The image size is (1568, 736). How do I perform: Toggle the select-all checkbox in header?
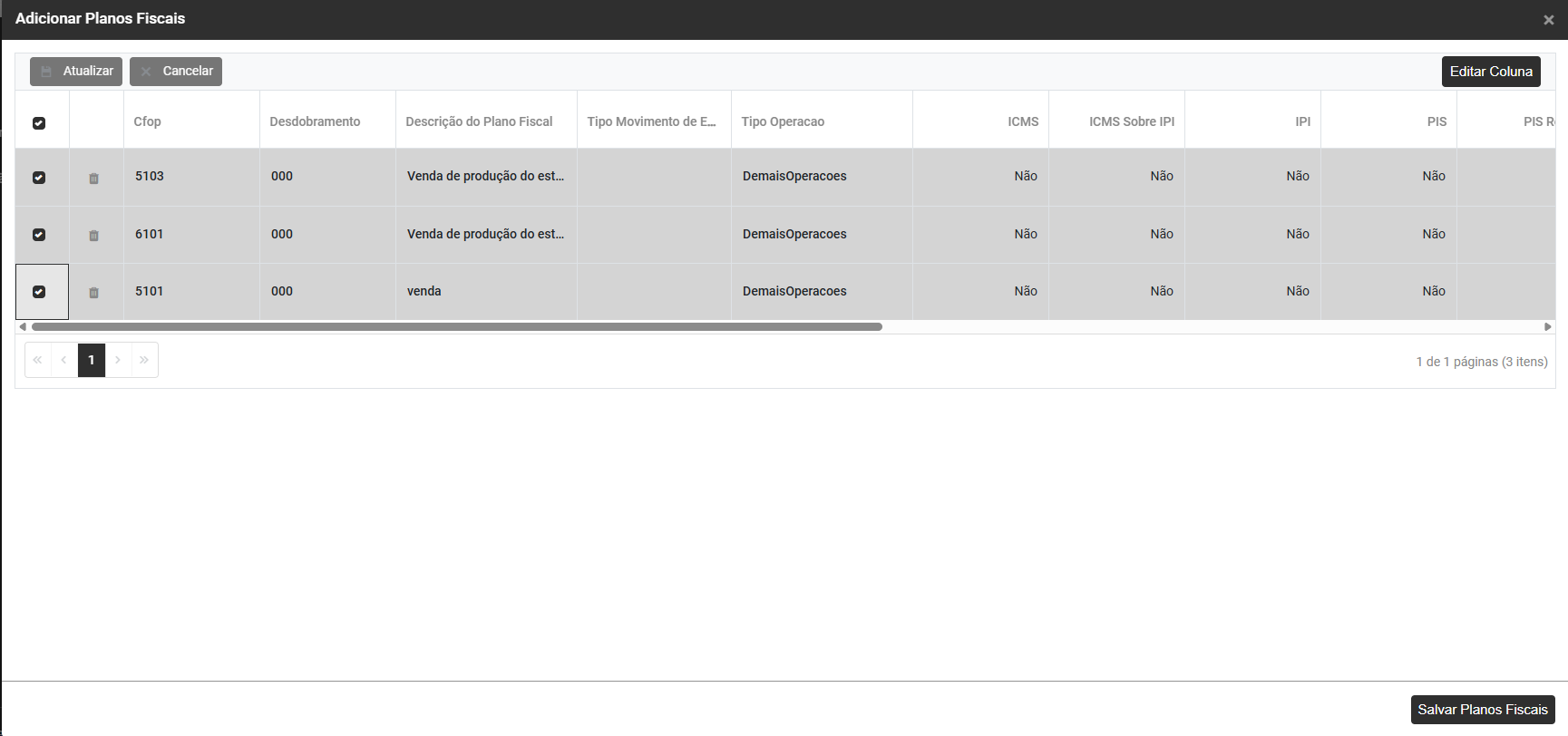point(39,123)
